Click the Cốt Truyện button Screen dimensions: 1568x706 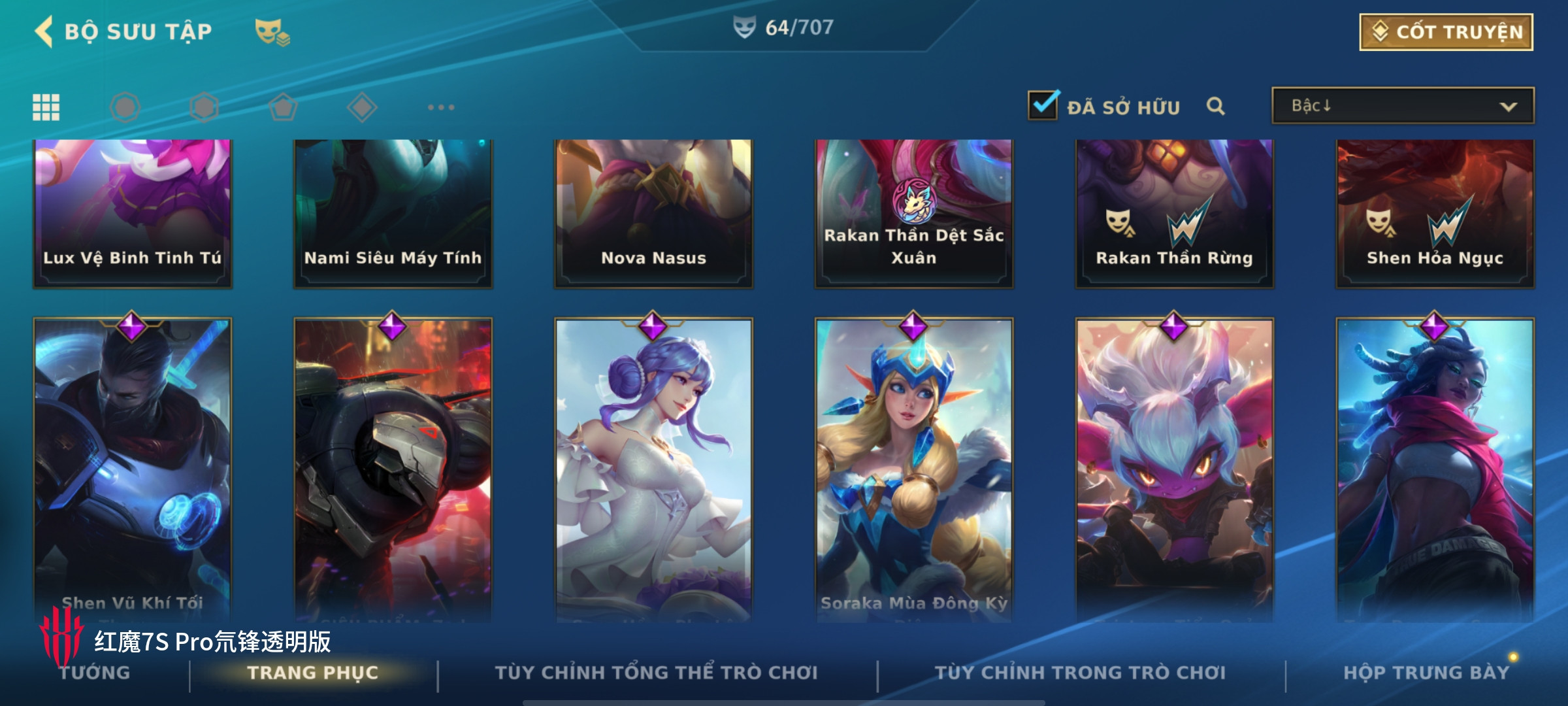[1446, 31]
